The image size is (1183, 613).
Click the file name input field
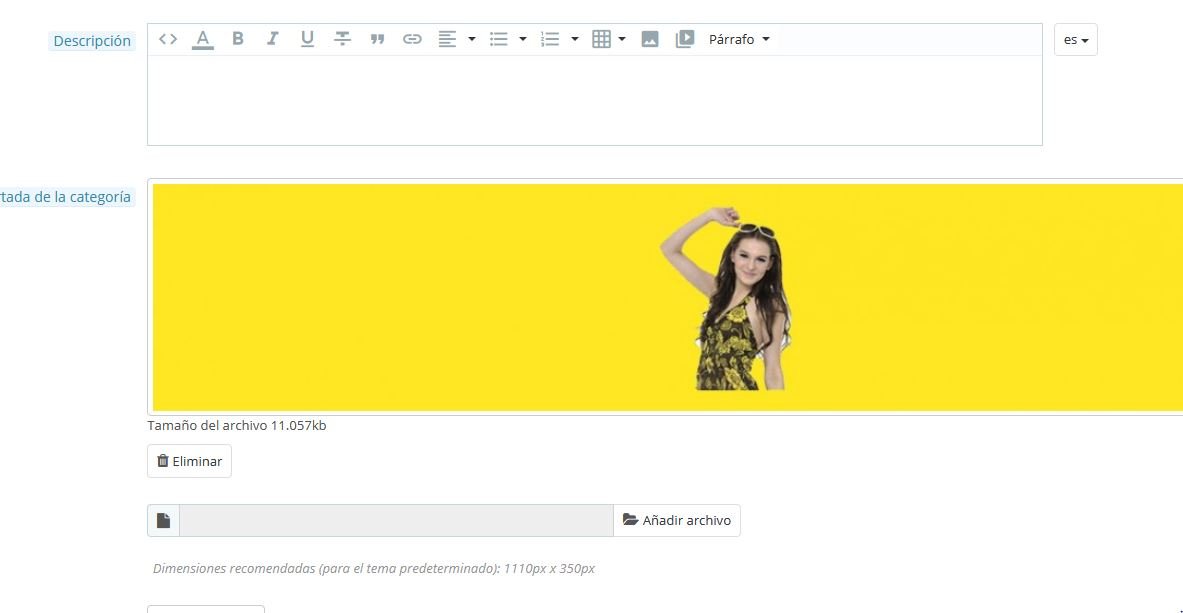tap(396, 520)
